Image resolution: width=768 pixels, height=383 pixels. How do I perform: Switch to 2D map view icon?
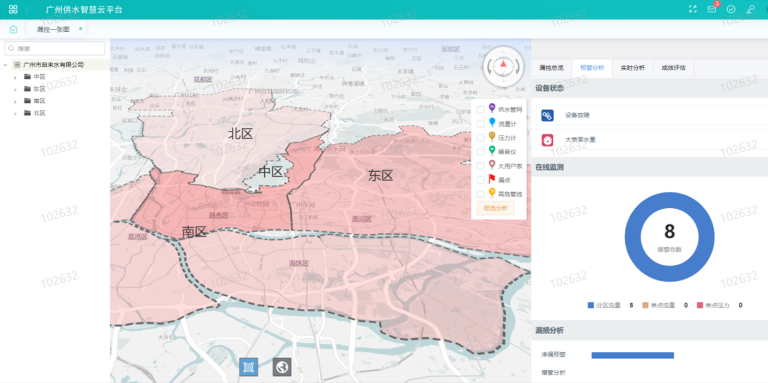tap(248, 367)
